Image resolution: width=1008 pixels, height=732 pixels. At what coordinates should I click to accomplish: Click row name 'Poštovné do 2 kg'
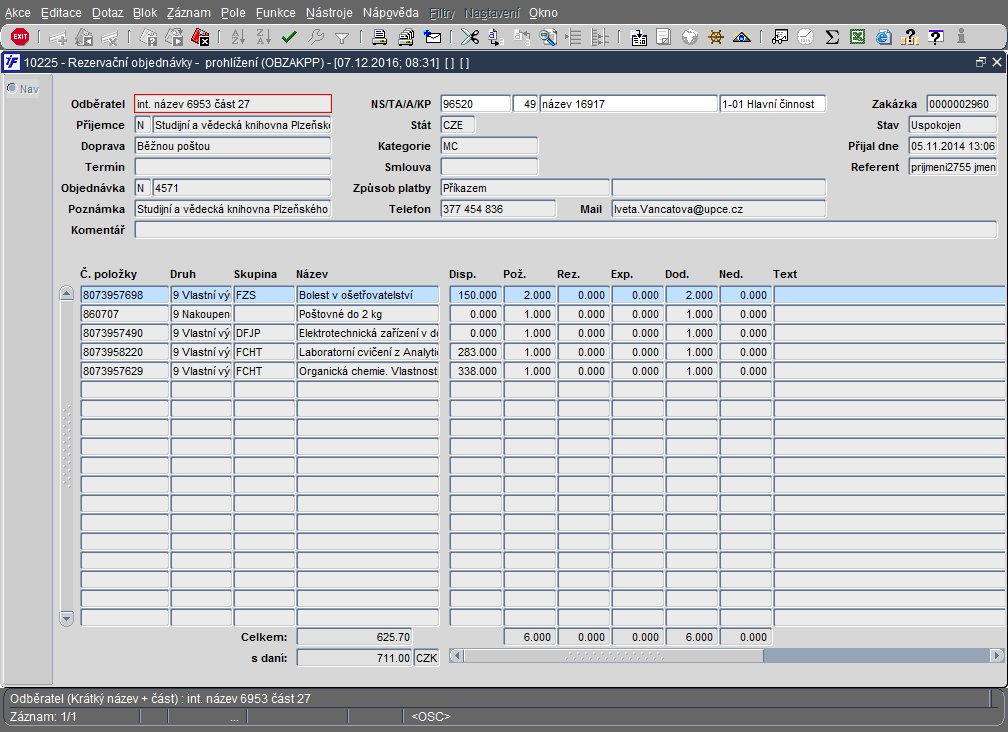[368, 314]
